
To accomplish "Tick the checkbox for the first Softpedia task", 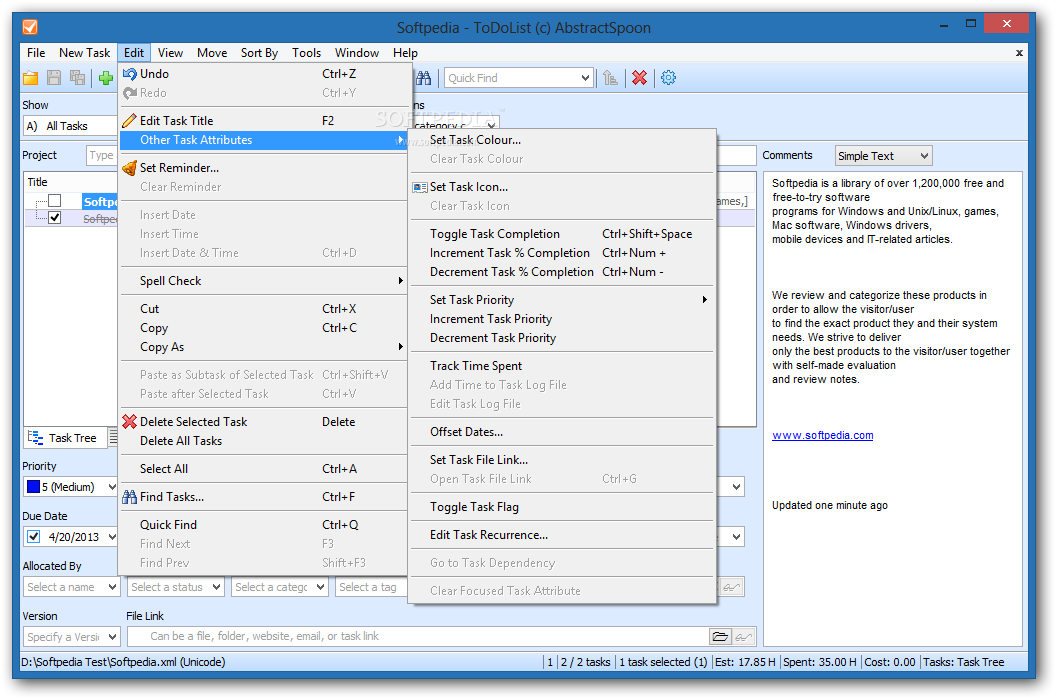I will 55,201.
